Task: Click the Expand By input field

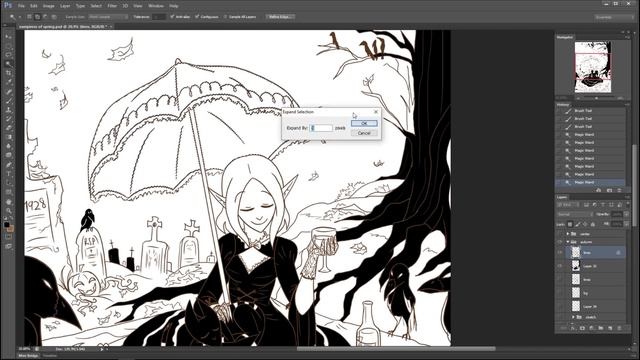Action: pos(321,128)
